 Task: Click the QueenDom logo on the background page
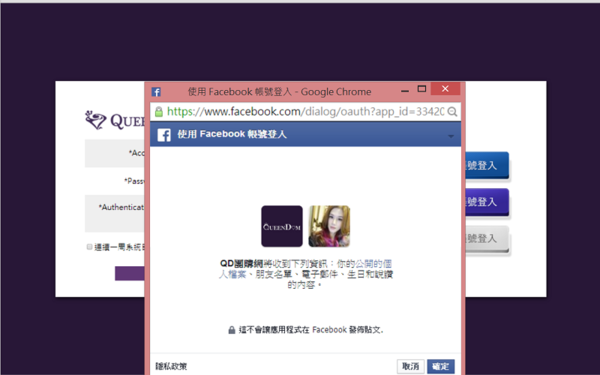tap(115, 121)
